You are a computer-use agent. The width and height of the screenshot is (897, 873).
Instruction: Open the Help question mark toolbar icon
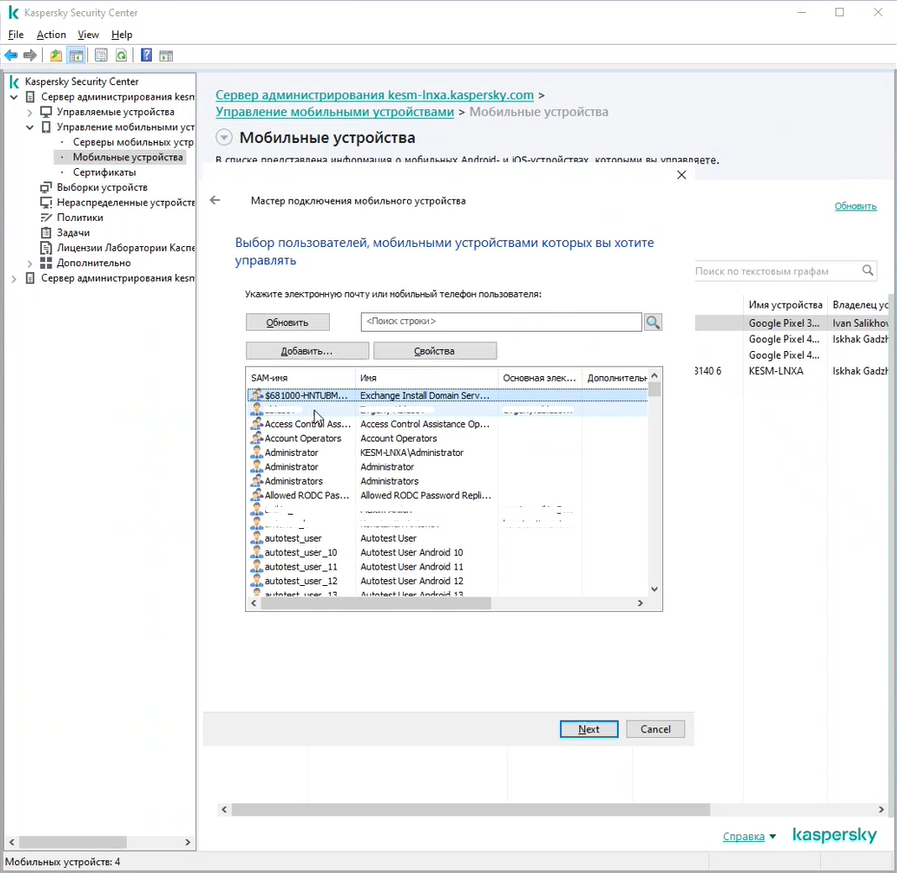tap(146, 55)
